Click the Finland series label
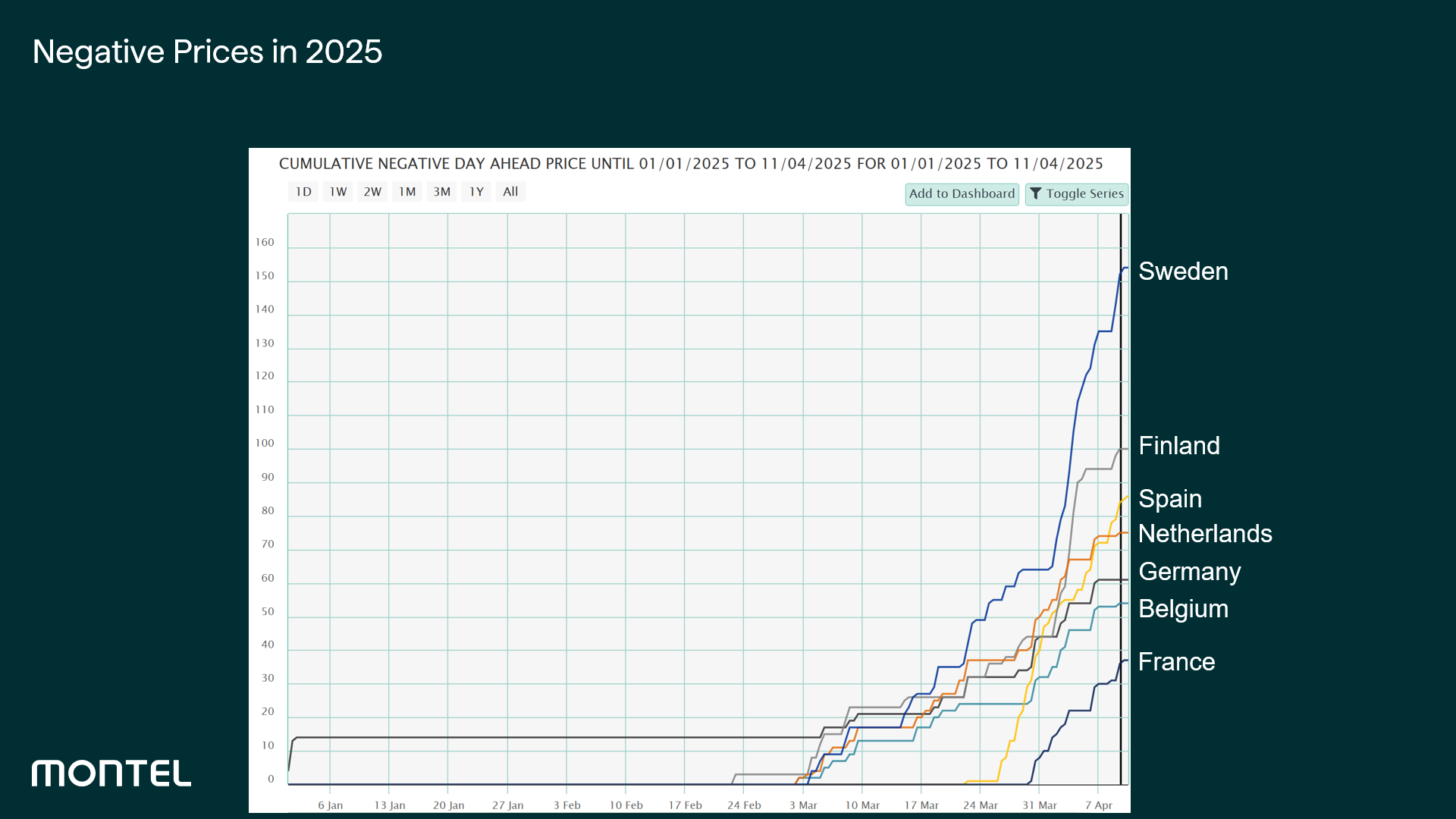This screenshot has height=819, width=1456. click(x=1179, y=446)
